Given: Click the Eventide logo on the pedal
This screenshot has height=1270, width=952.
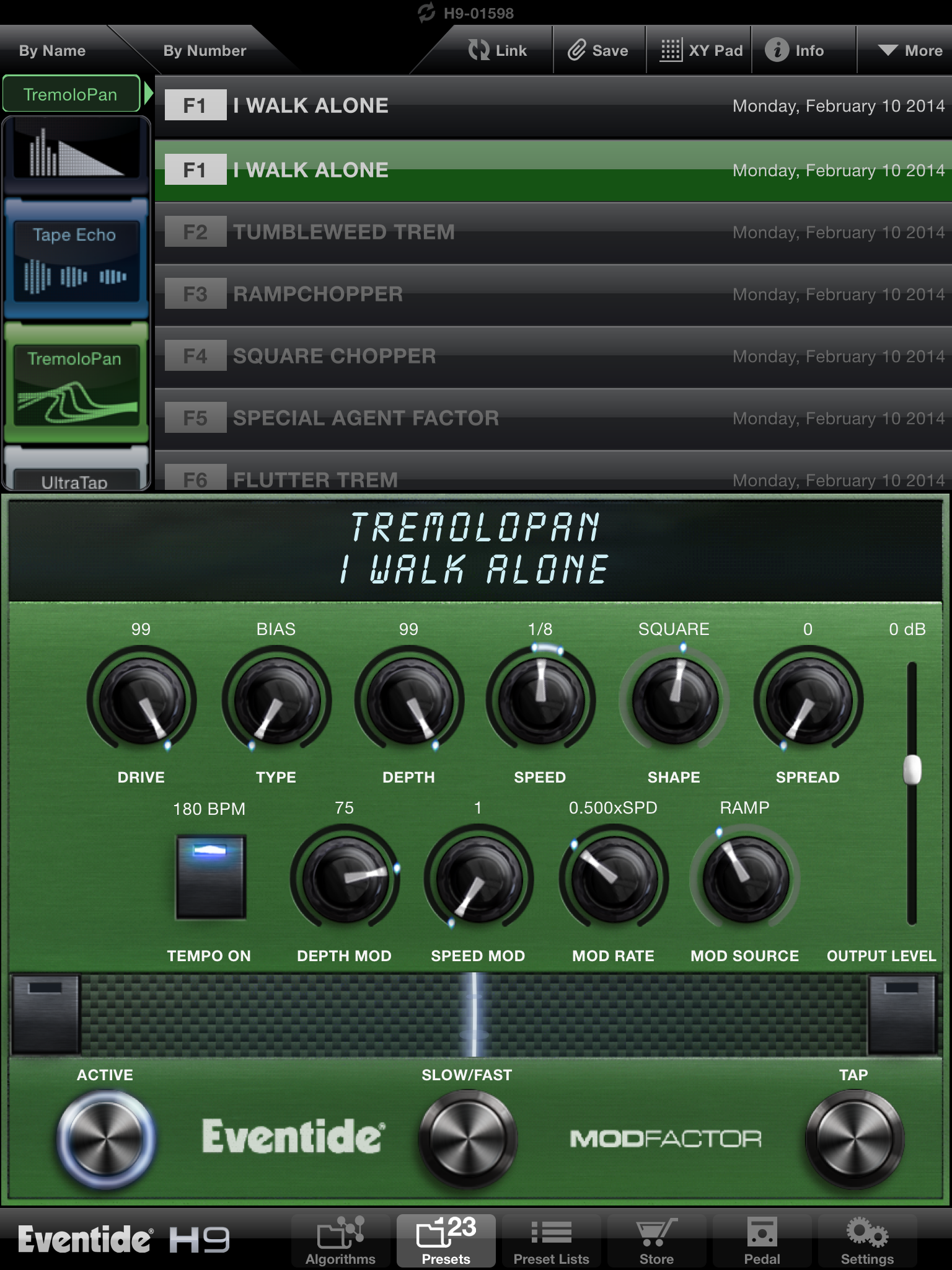Looking at the screenshot, I should (293, 1136).
